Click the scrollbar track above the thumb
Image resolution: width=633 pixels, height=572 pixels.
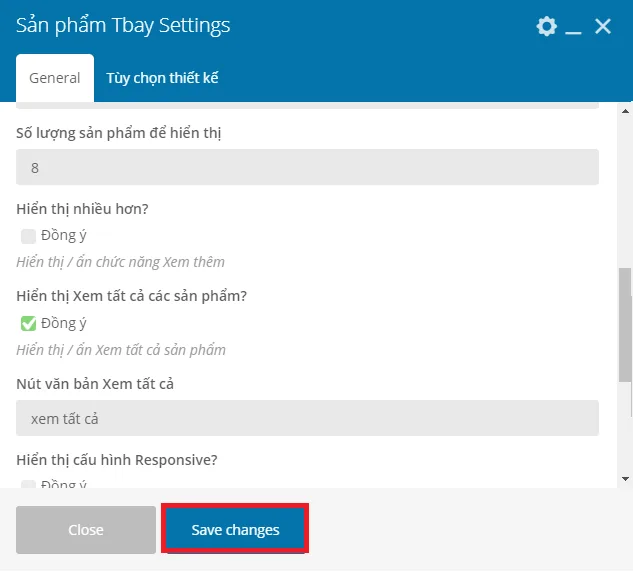tap(625, 192)
